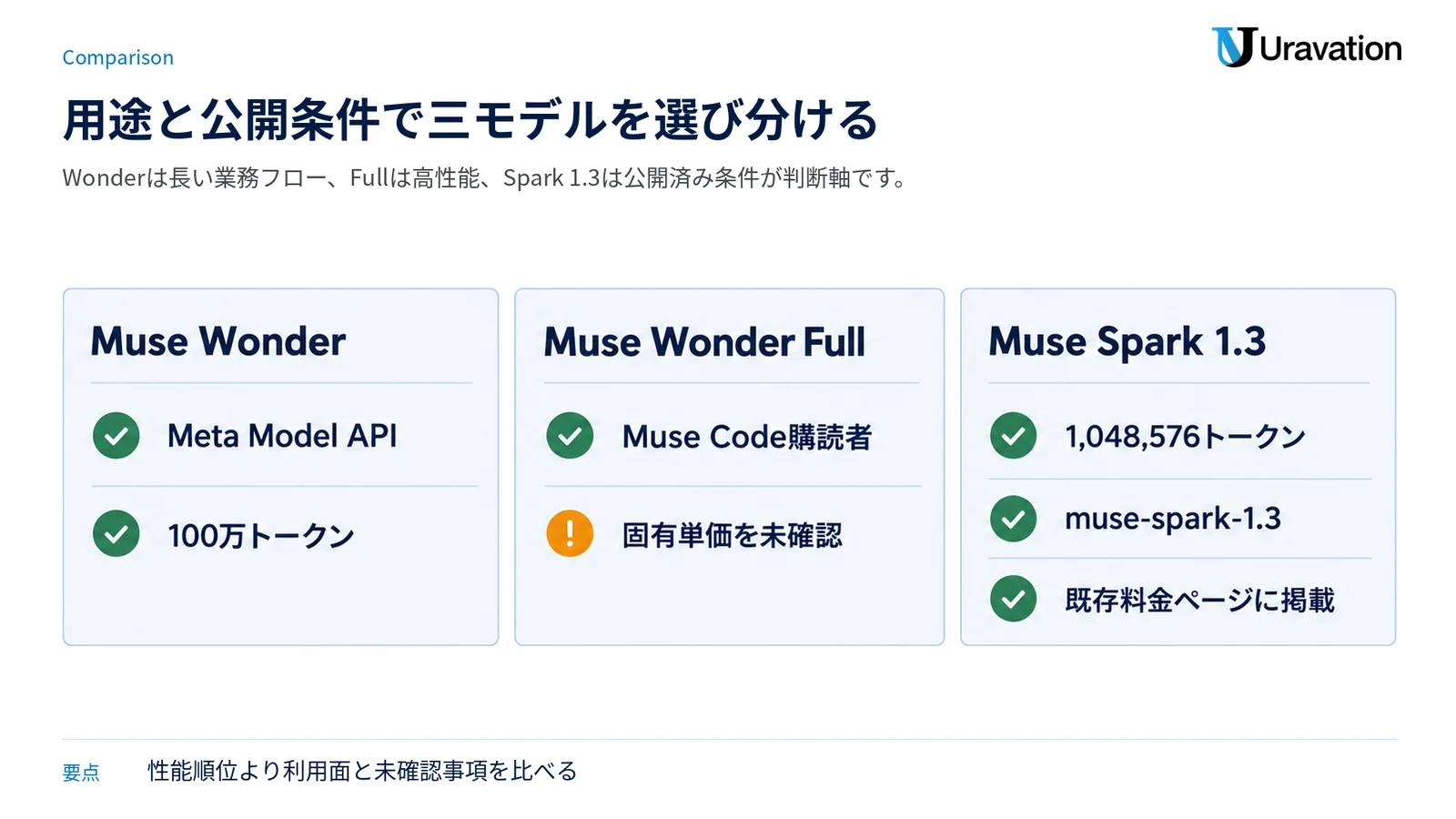1456x819 pixels.
Task: Click the Comparison label
Action: pos(117,57)
